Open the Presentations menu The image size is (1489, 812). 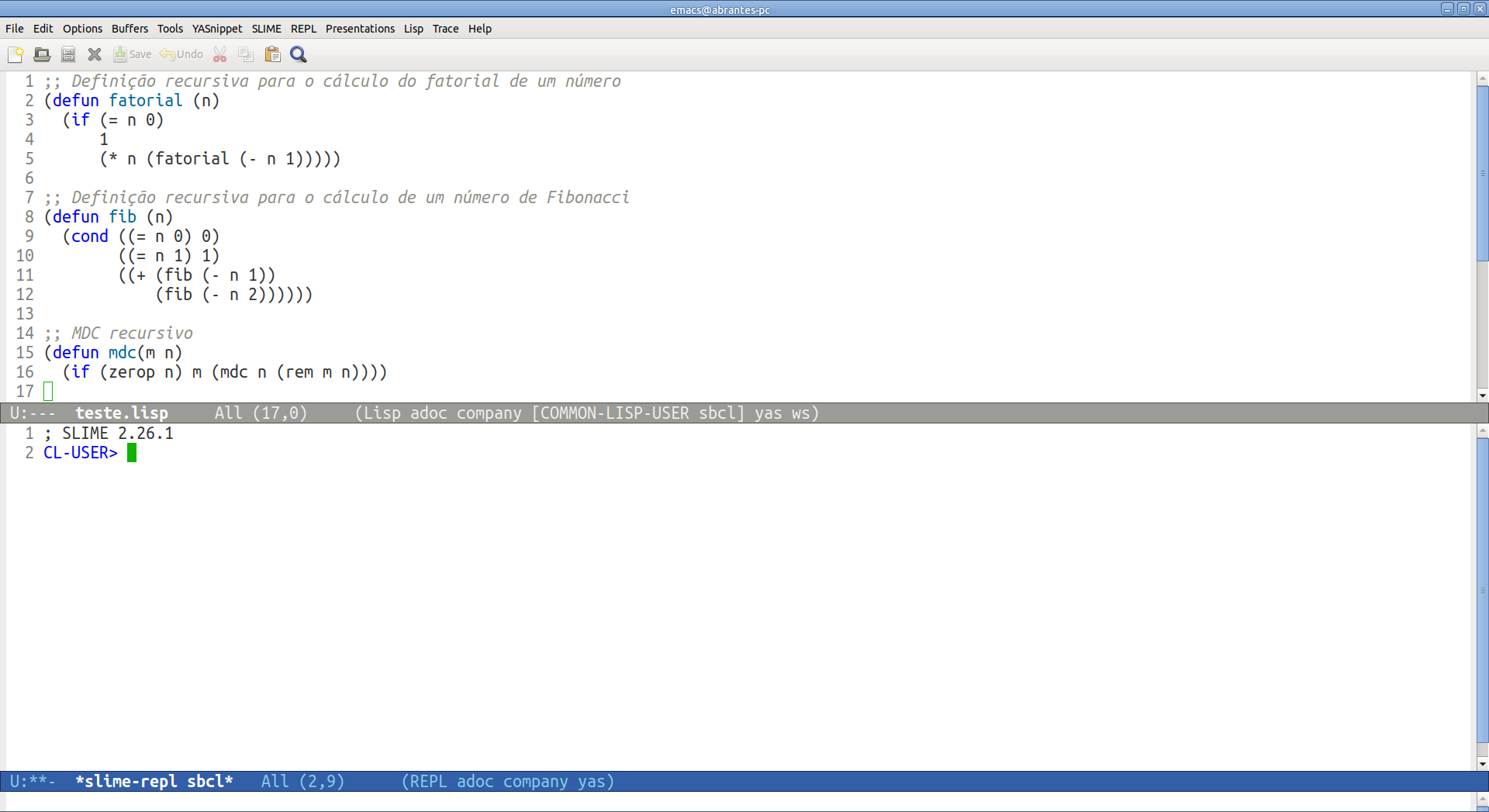[360, 29]
